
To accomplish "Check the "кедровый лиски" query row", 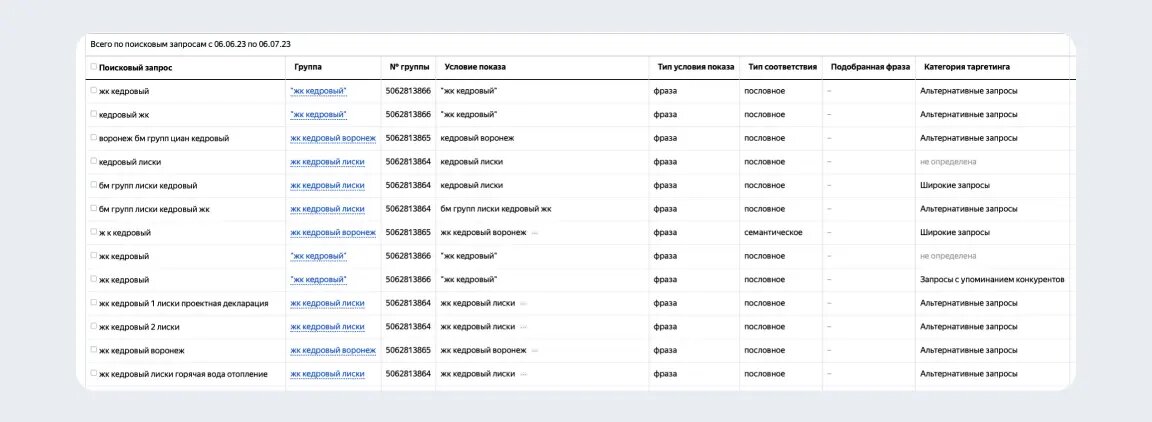I will click(93, 161).
